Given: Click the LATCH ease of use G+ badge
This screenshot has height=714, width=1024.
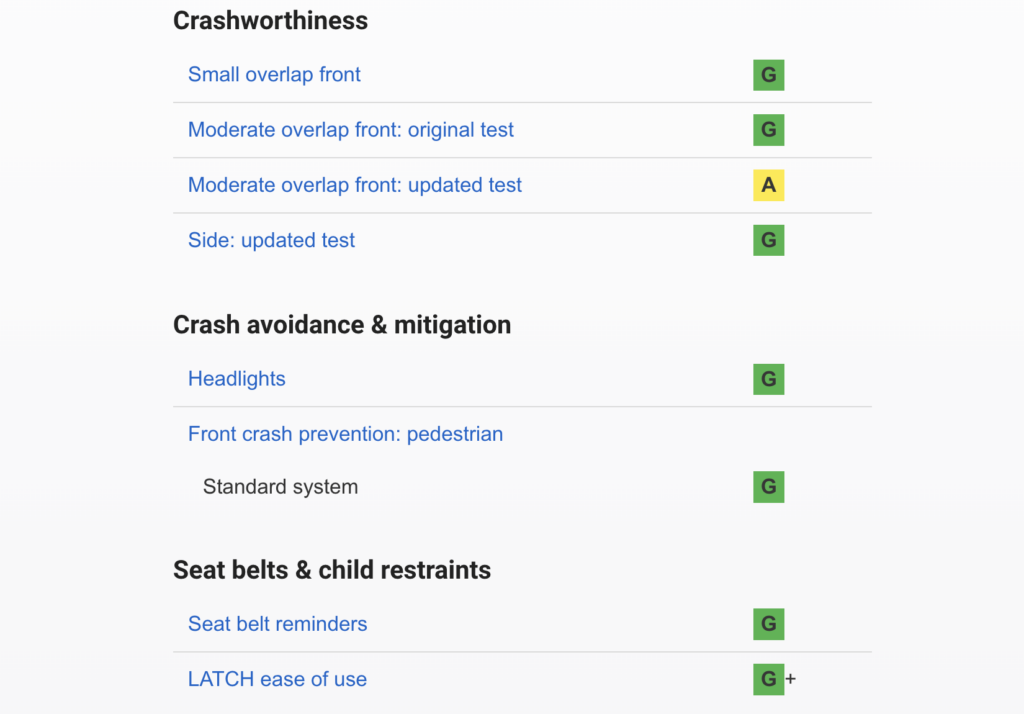Looking at the screenshot, I should 770,679.
